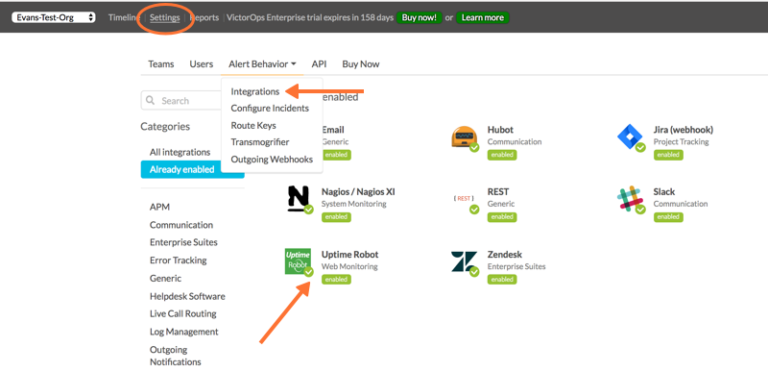Click the Project Tracking subtitle text

[681, 142]
